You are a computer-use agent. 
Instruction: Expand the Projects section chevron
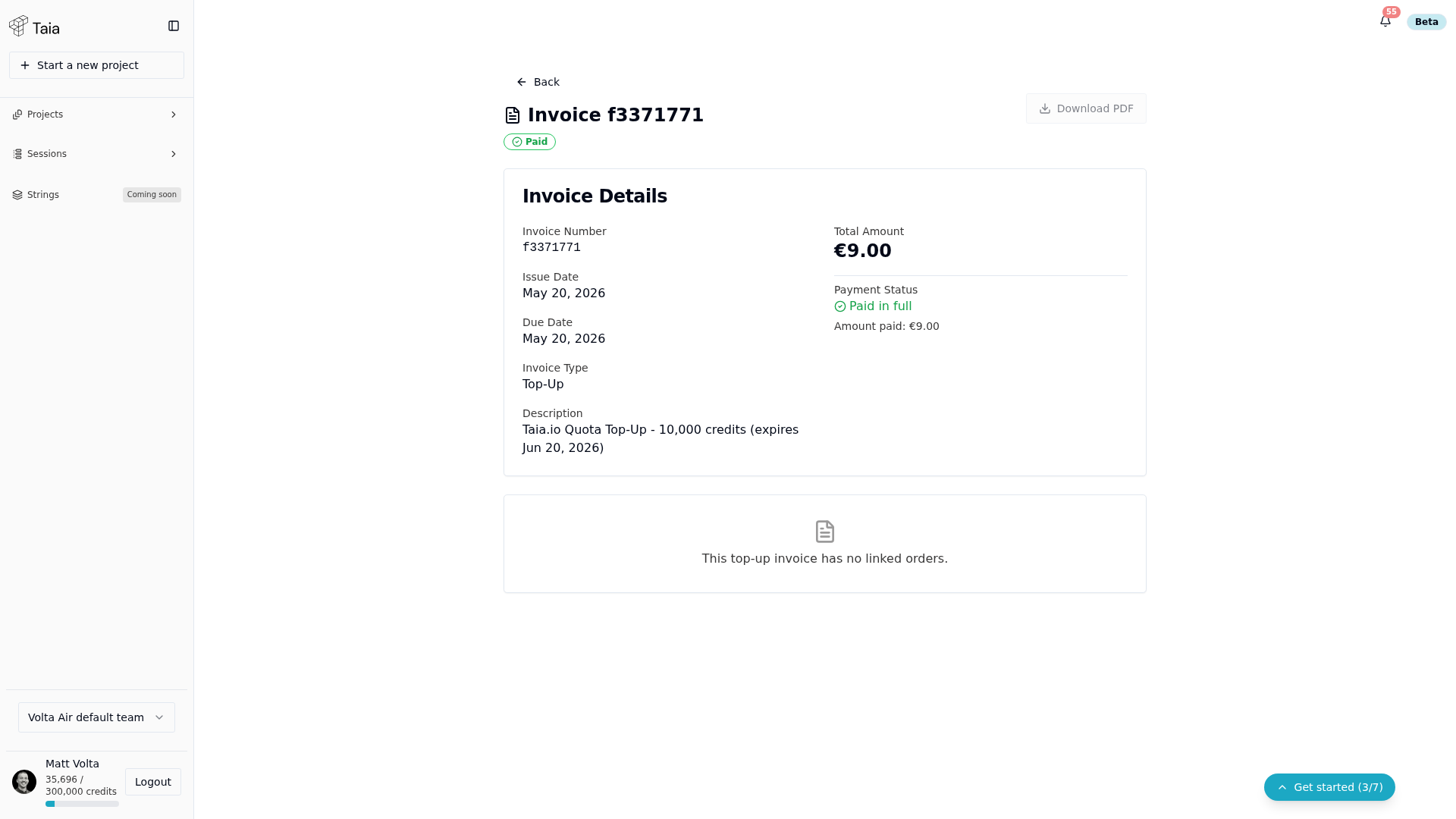pyautogui.click(x=174, y=115)
